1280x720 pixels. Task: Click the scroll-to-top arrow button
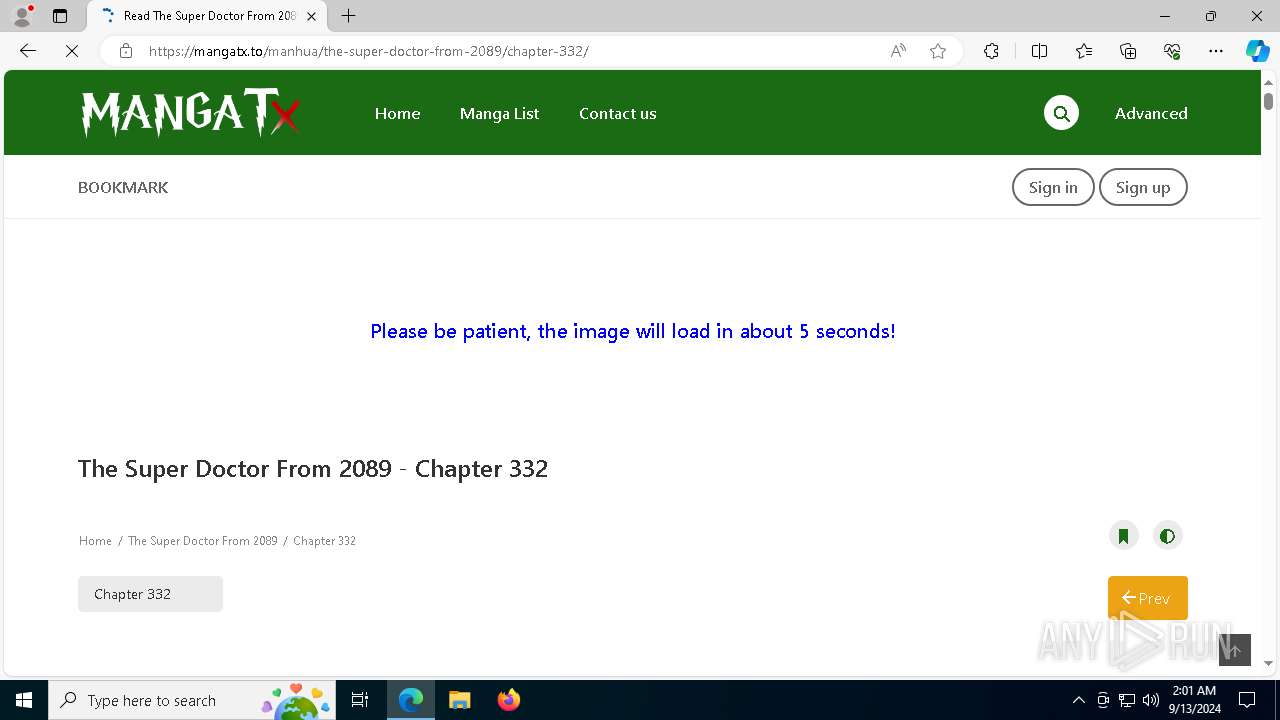[1235, 650]
